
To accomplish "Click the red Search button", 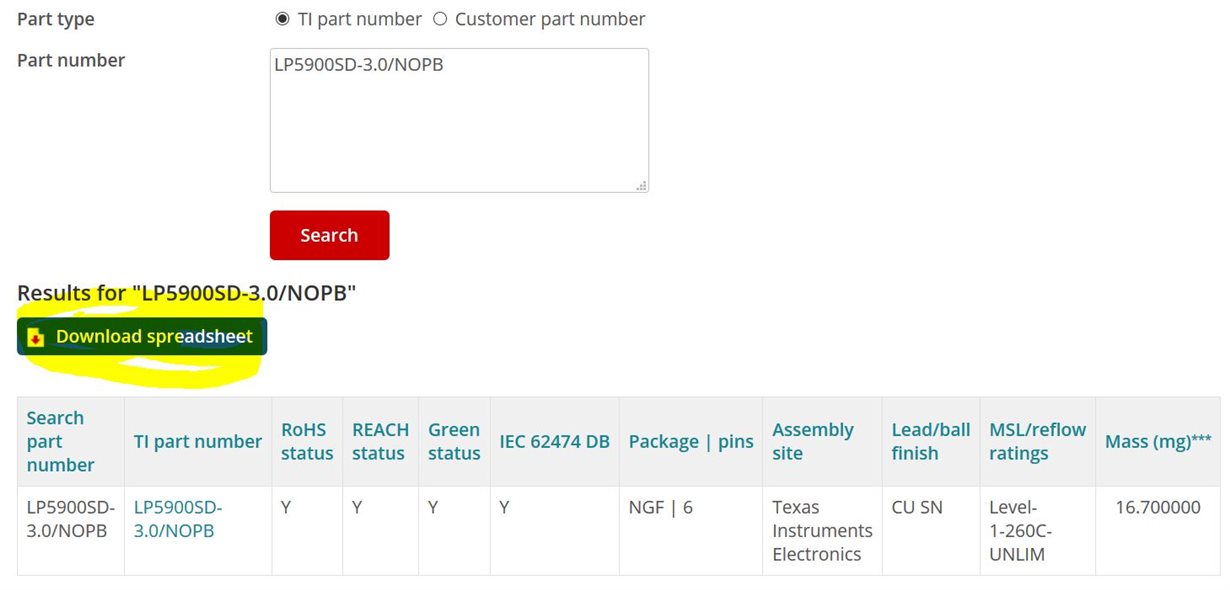I will [x=329, y=235].
